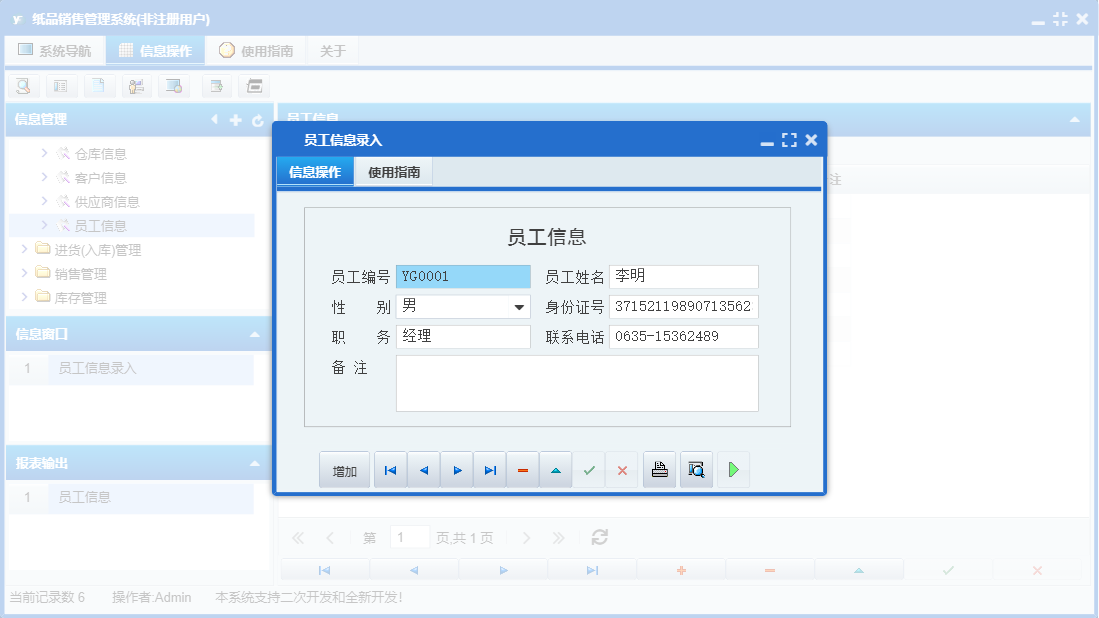Screen dimensions: 1099x618
Task: Click the 关于 menu item
Action: (332, 49)
